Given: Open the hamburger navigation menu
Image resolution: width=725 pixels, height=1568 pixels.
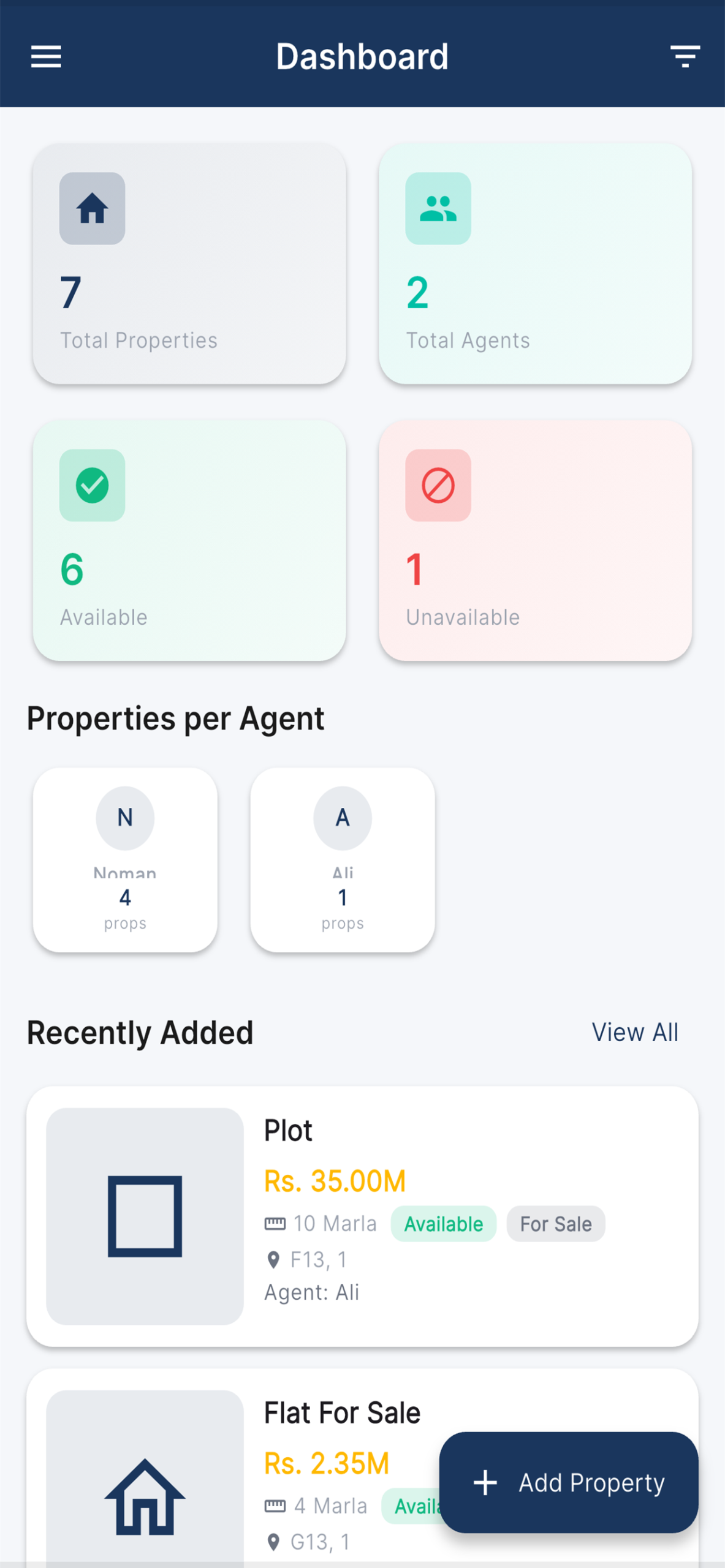Looking at the screenshot, I should (46, 56).
